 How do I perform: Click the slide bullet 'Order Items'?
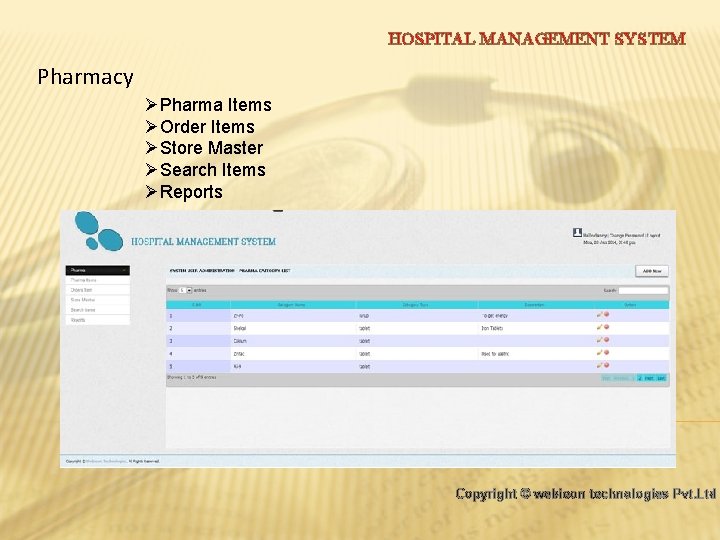207,127
